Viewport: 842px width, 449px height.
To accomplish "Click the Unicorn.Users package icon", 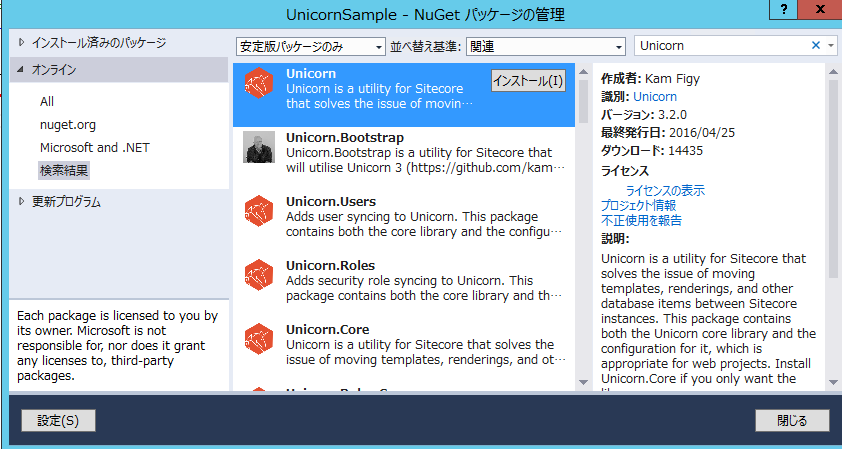I will coord(259,211).
